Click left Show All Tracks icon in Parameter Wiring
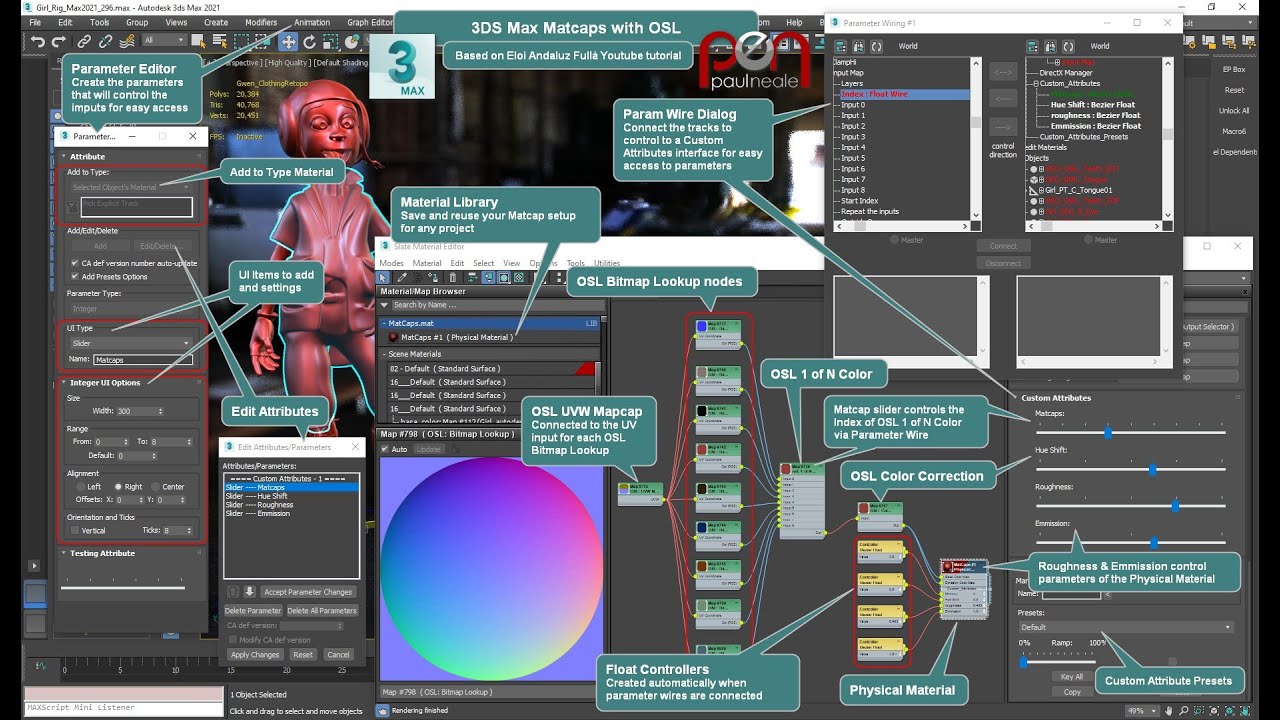 (x=840, y=46)
